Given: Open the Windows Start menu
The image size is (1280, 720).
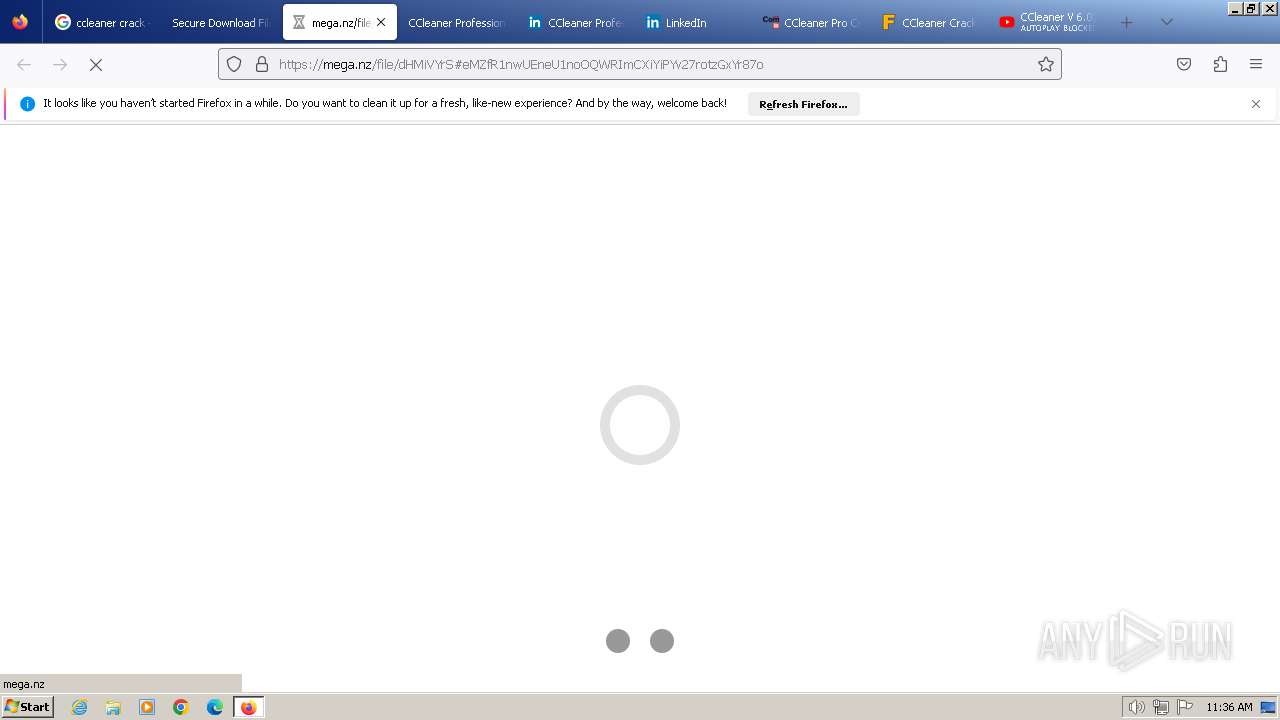Looking at the screenshot, I should click(27, 707).
